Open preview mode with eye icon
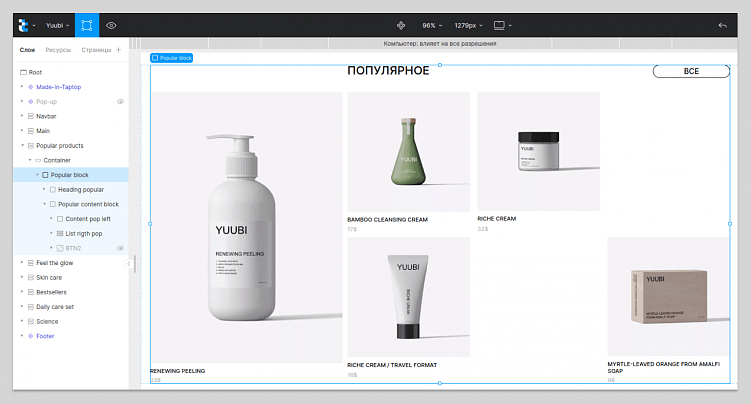The width and height of the screenshot is (751, 404). coord(111,25)
